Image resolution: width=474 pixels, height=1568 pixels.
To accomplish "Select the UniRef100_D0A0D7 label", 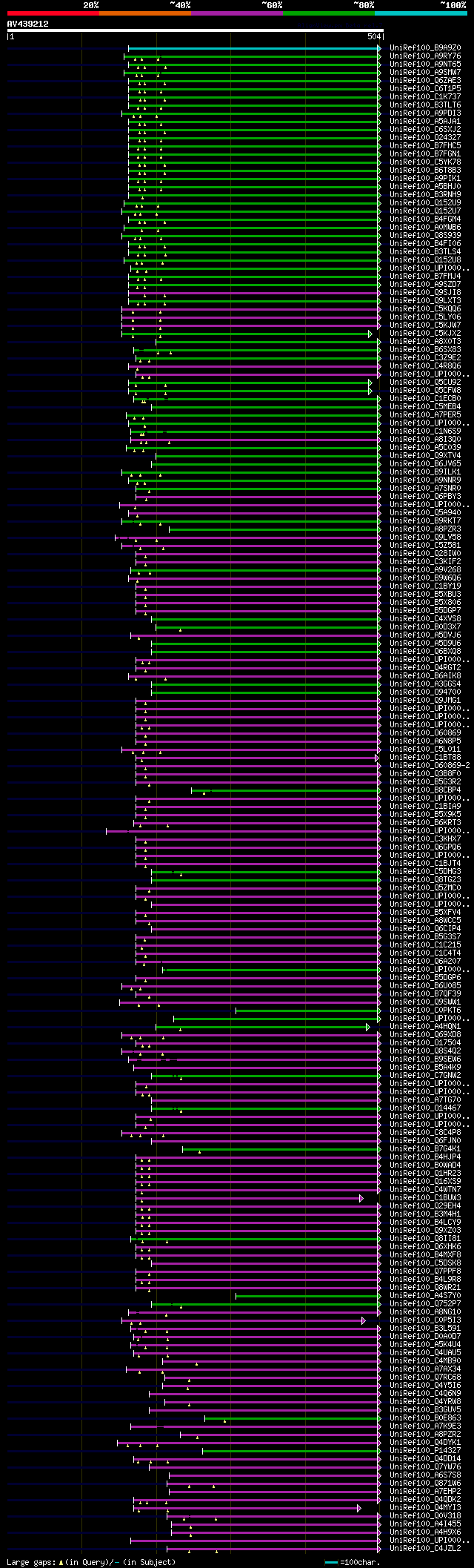I will (x=425, y=1337).
